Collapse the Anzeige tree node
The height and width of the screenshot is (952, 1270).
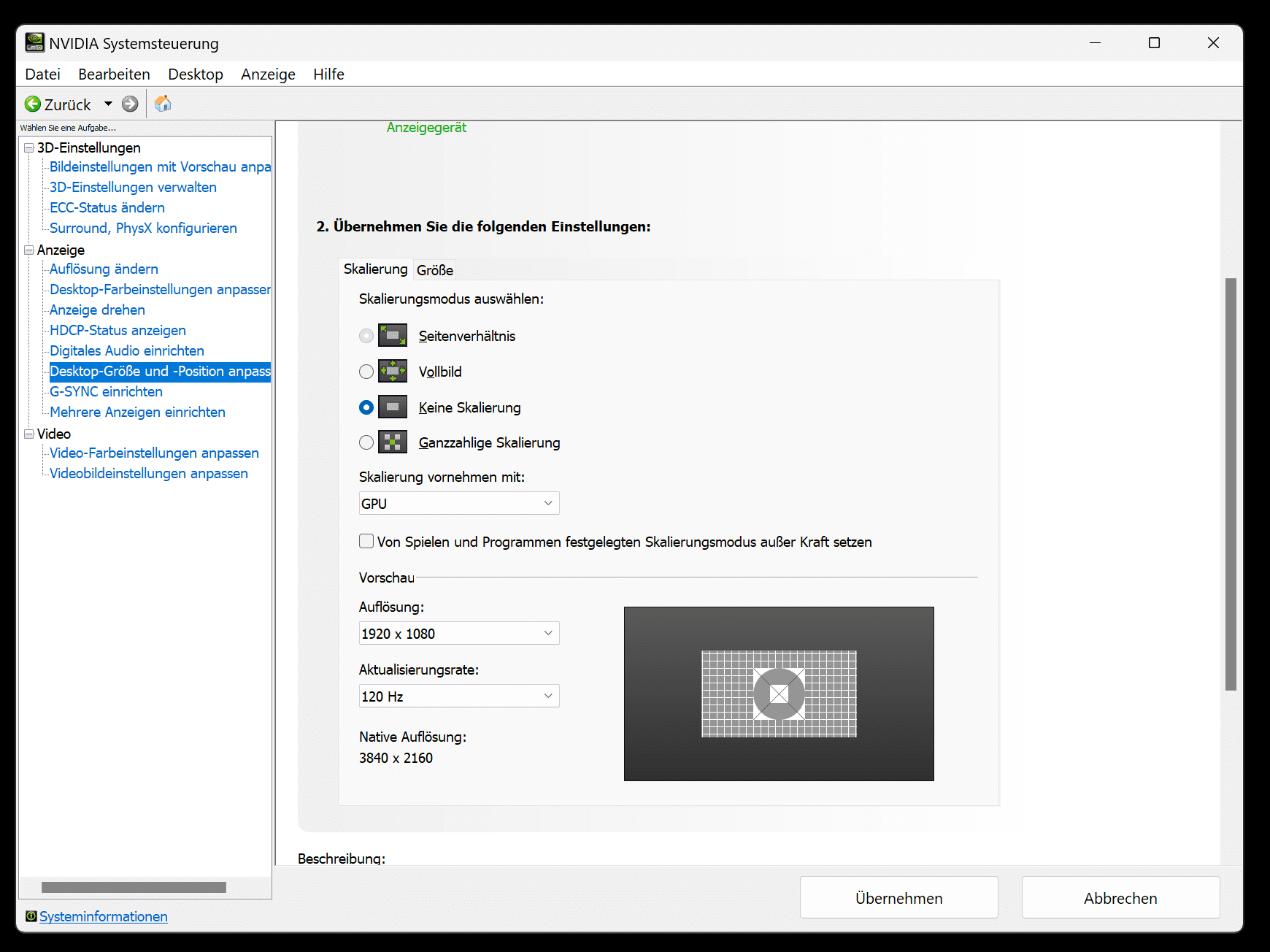tap(29, 250)
